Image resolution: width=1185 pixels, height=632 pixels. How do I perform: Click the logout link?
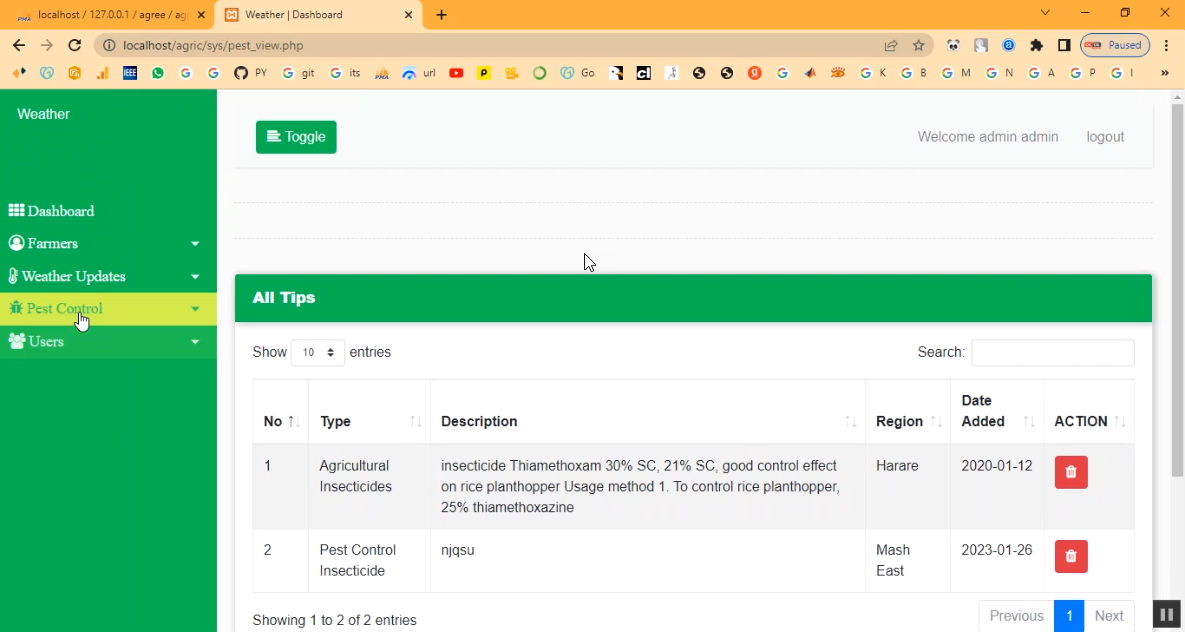coord(1105,137)
